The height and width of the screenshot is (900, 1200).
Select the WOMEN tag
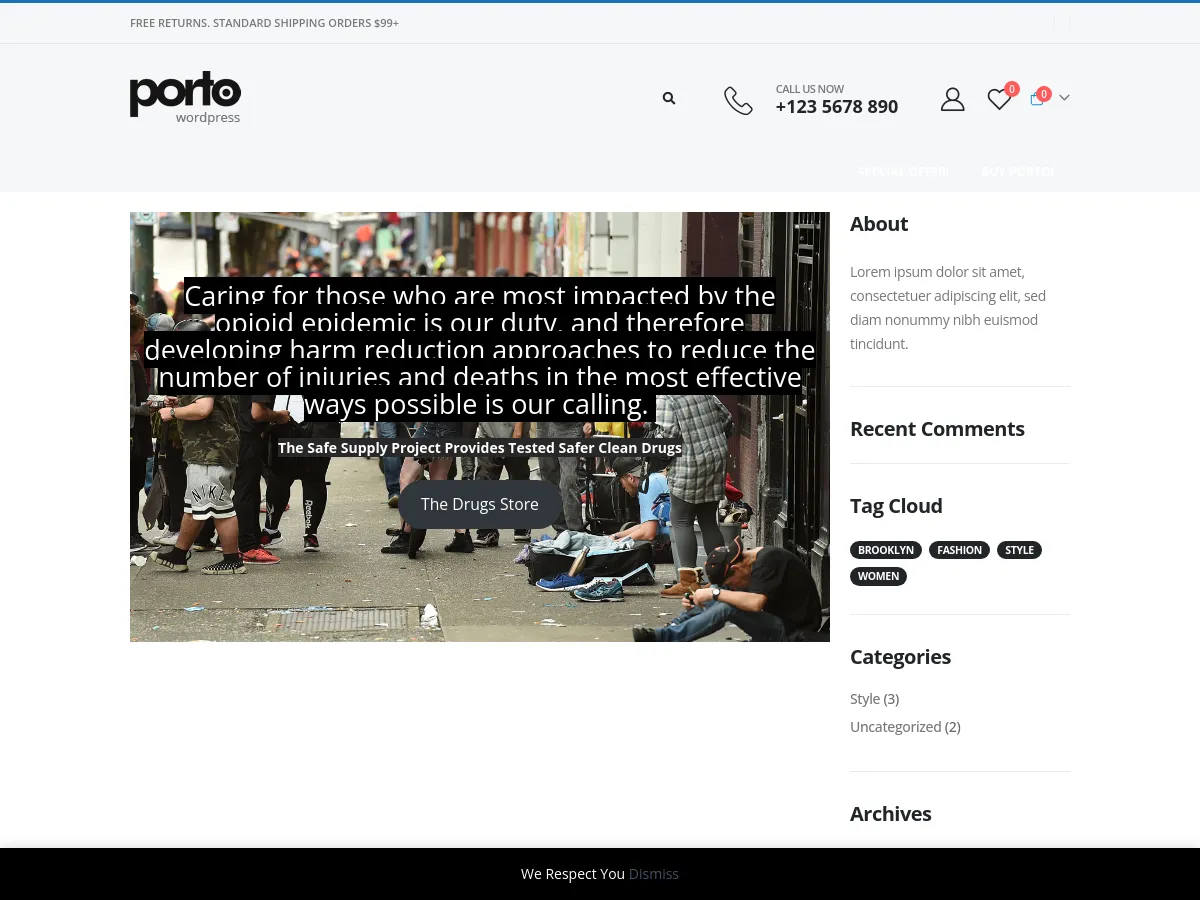point(878,576)
